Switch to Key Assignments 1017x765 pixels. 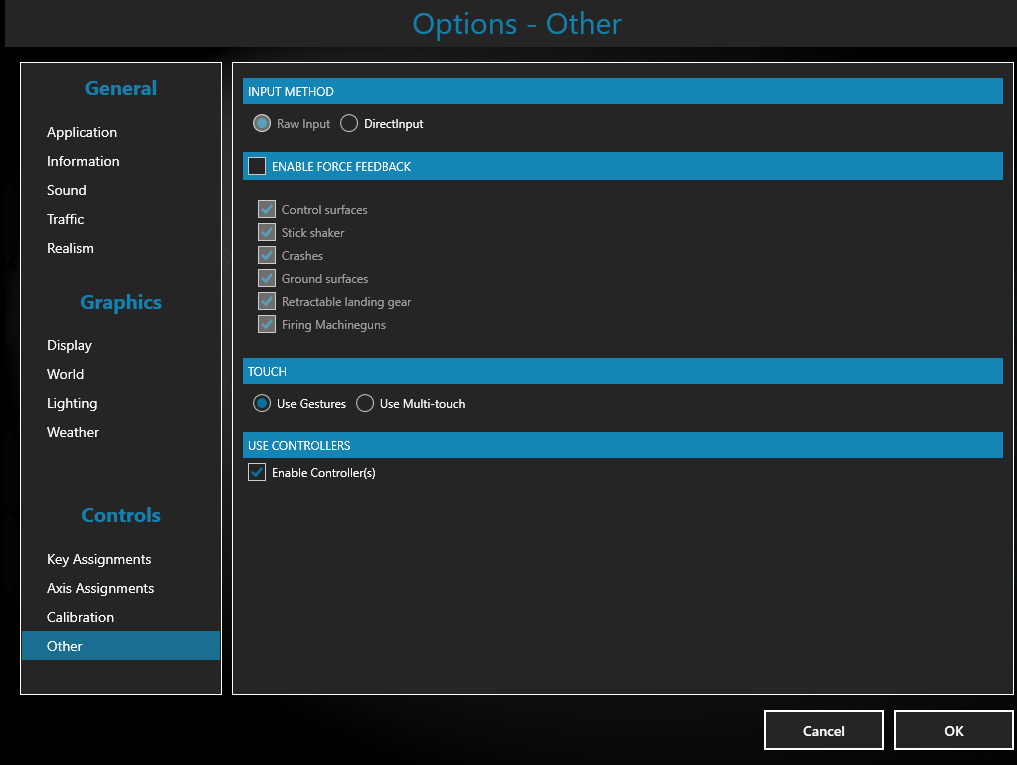point(99,559)
